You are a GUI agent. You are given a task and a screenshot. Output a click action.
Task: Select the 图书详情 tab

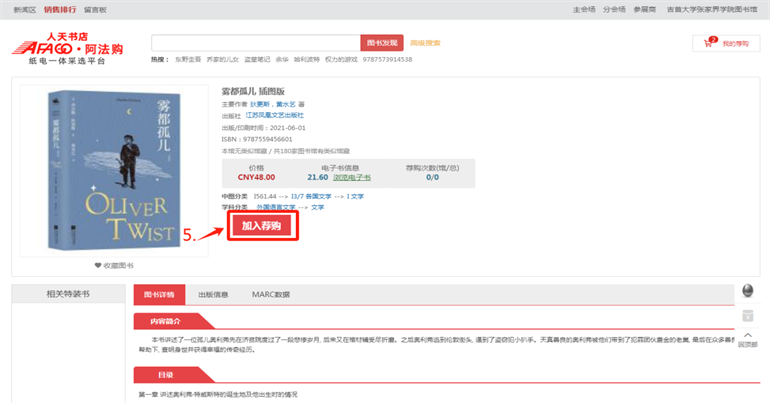pyautogui.click(x=159, y=295)
